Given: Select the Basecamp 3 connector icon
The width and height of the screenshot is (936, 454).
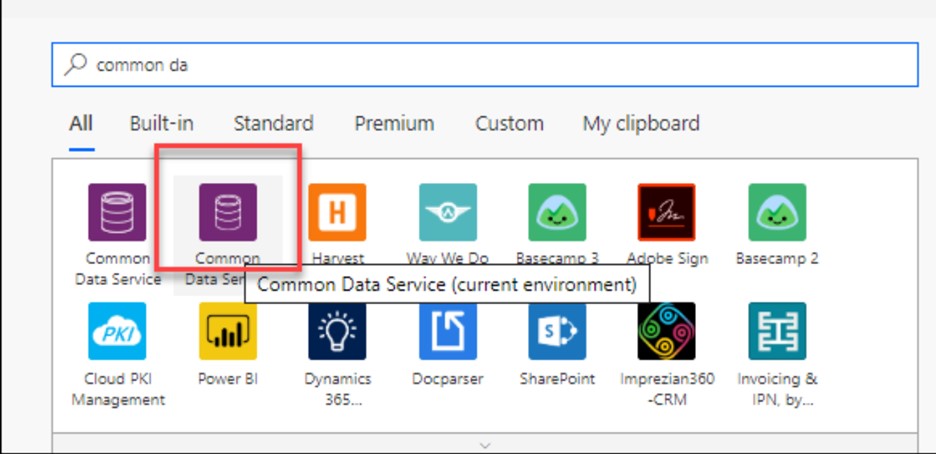Looking at the screenshot, I should 557,212.
